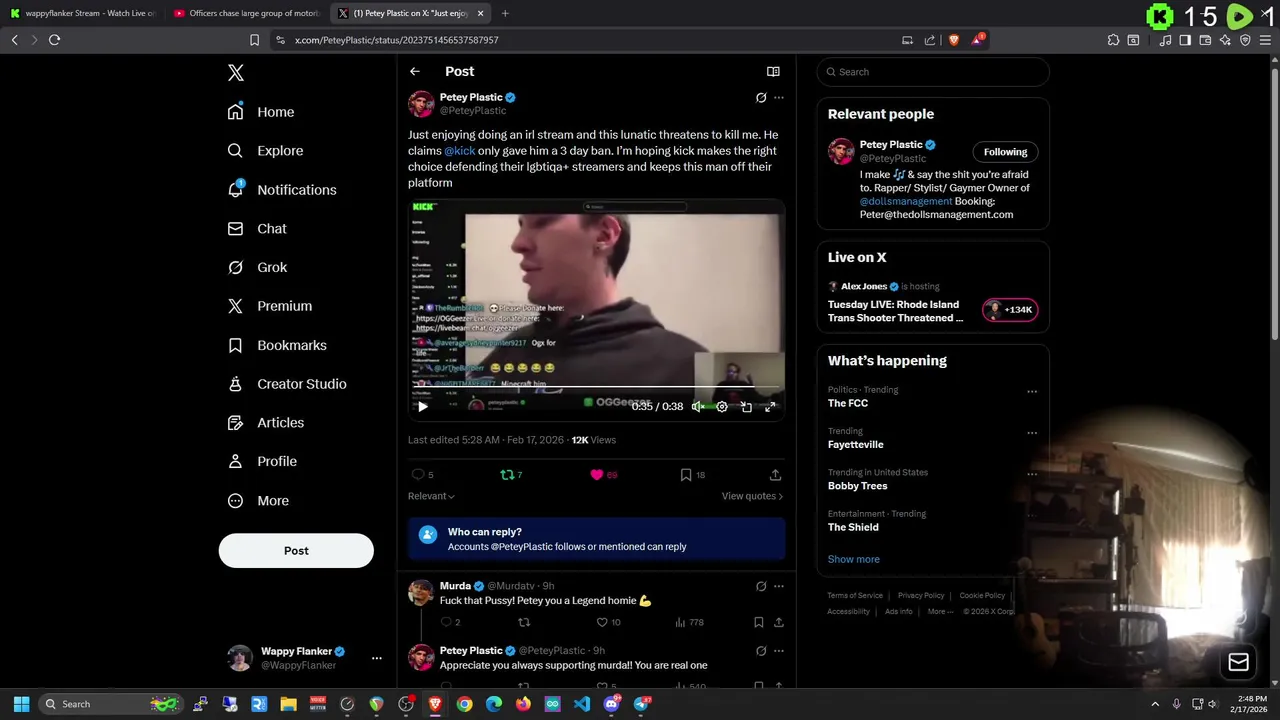Open Terms of Service footer link

(855, 596)
